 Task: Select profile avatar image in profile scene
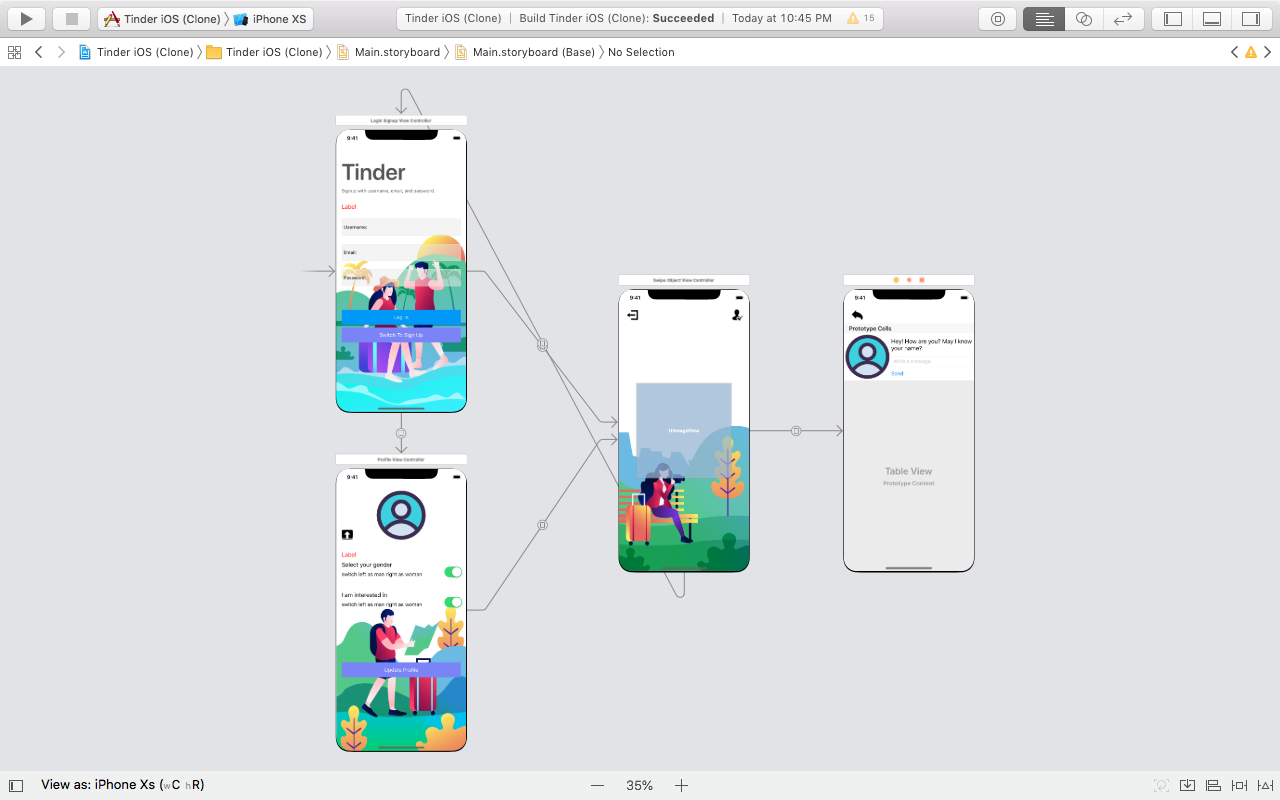(x=401, y=516)
